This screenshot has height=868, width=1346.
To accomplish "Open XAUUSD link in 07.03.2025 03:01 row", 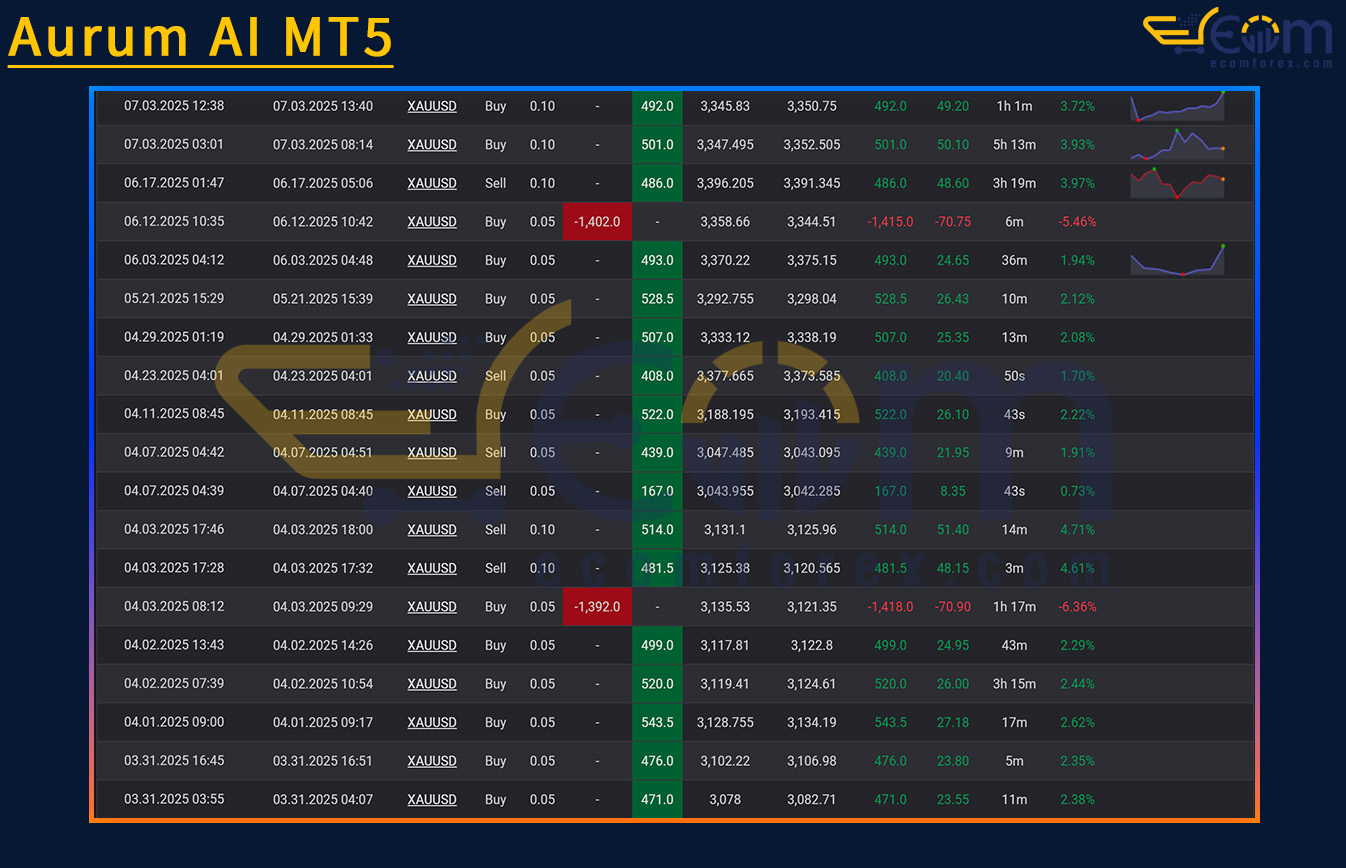I will click(432, 145).
